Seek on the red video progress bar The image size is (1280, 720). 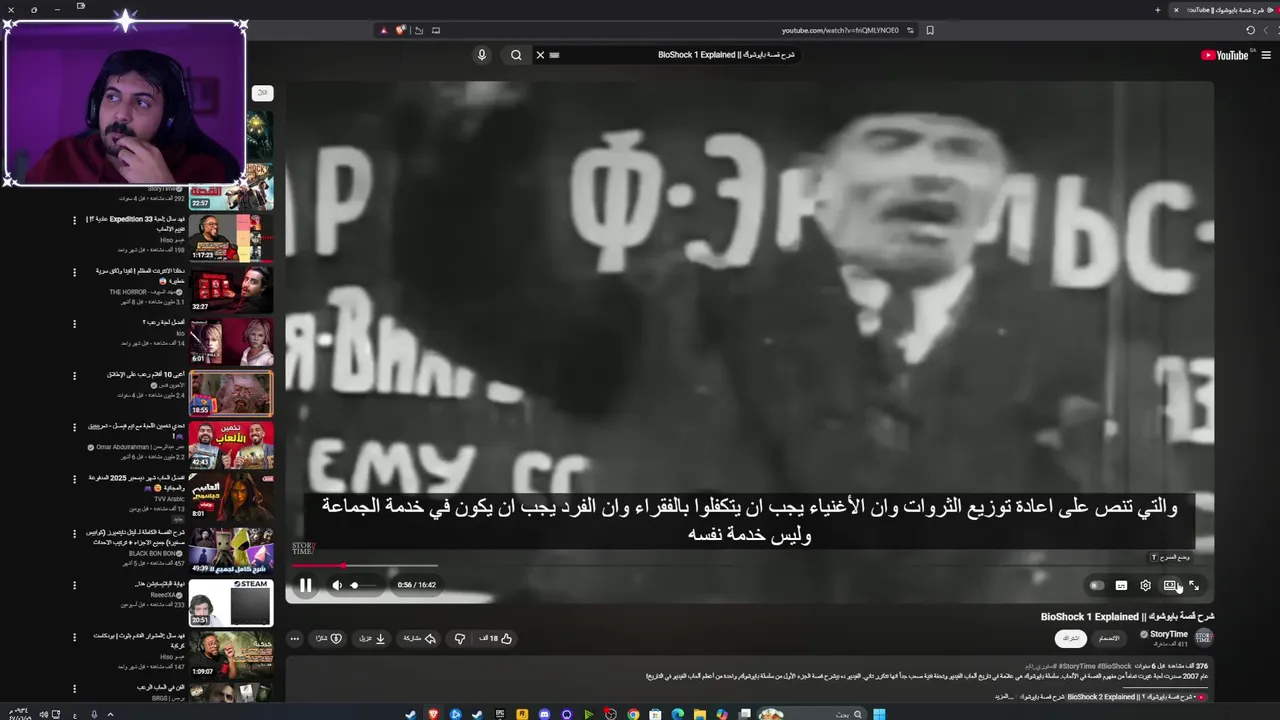[750, 566]
